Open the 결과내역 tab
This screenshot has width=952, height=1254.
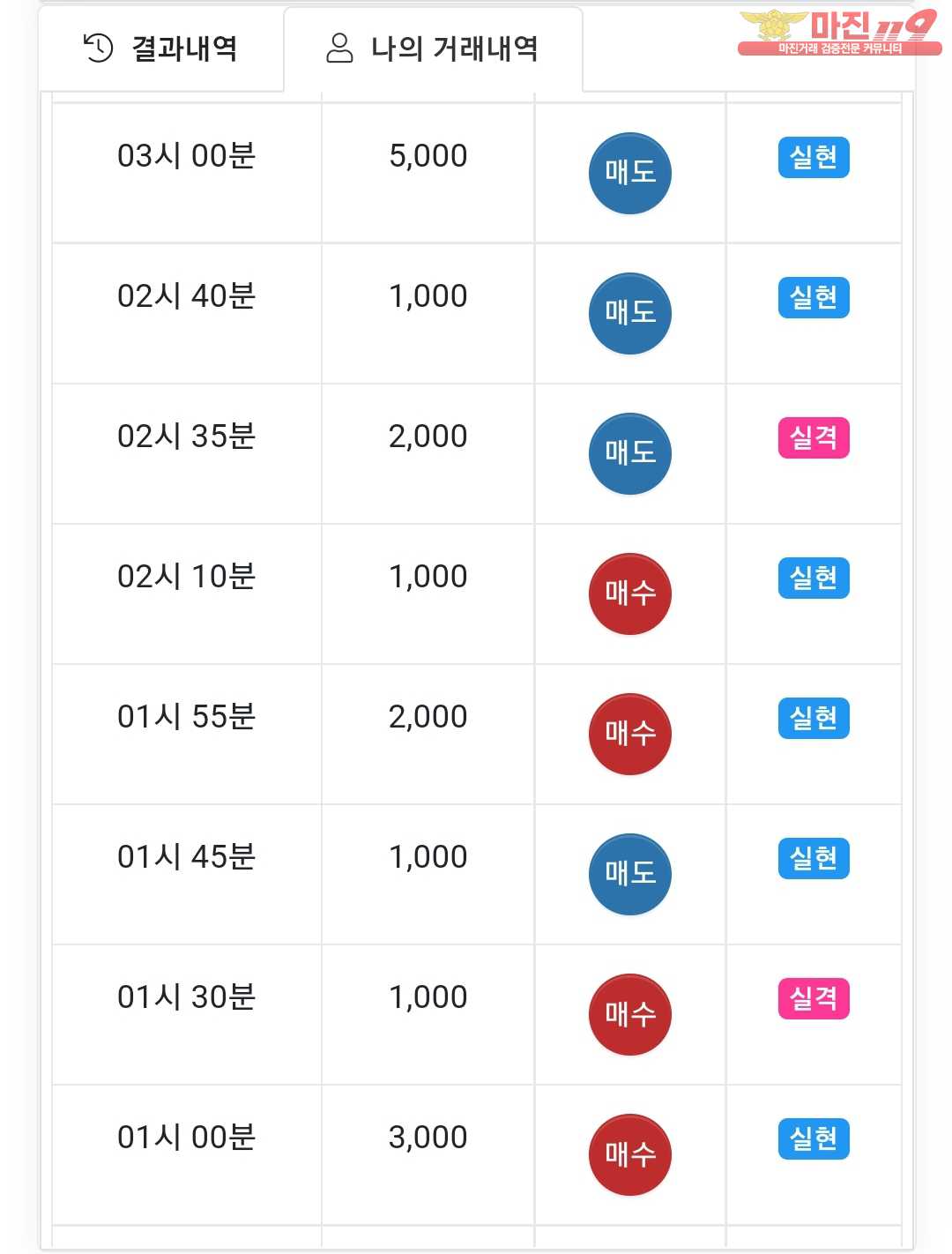pyautogui.click(x=161, y=49)
